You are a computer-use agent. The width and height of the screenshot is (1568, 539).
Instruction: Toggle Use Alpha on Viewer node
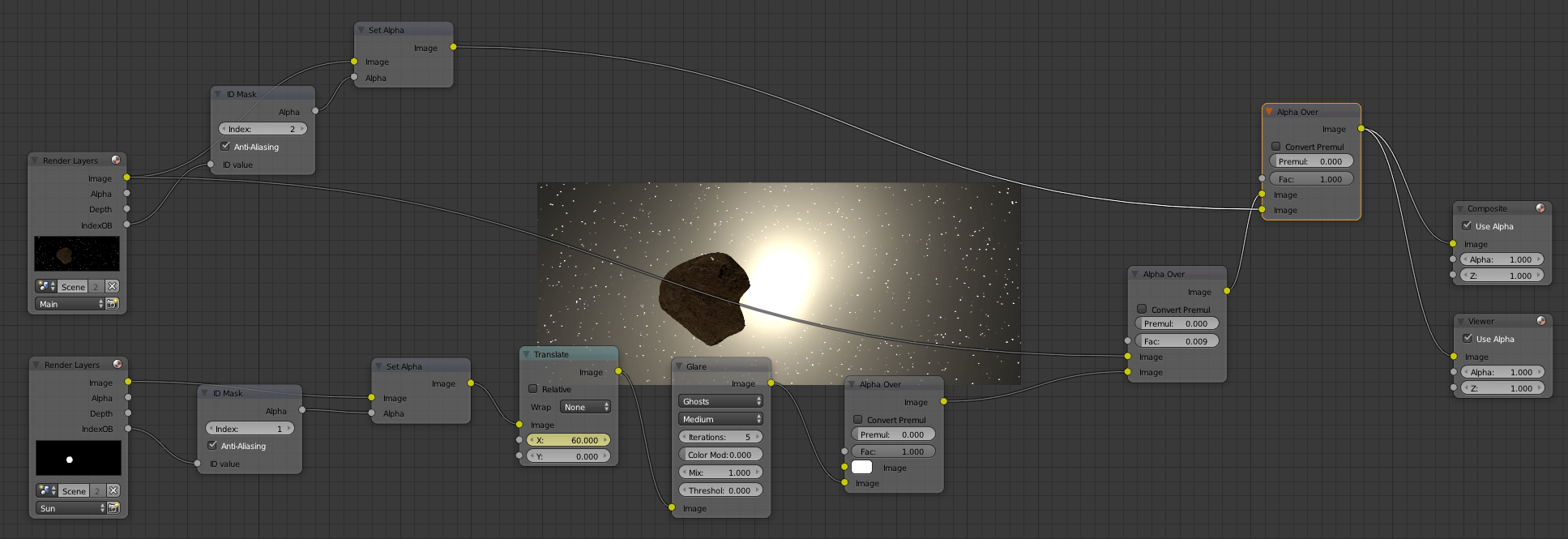1468,339
